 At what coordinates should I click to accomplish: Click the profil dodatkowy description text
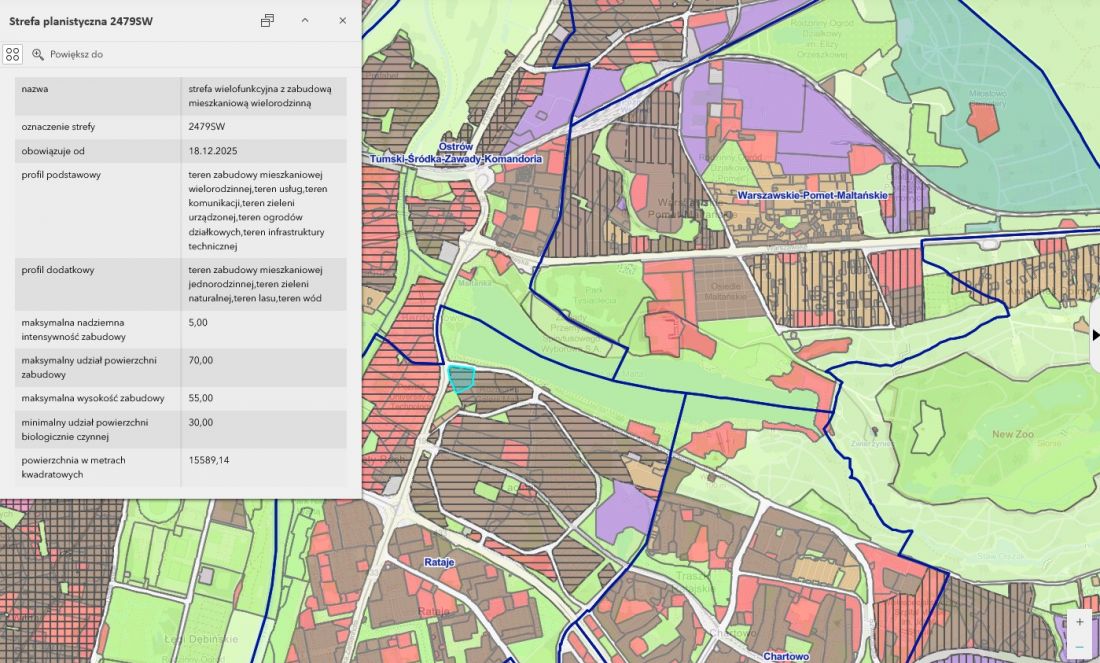click(x=255, y=284)
